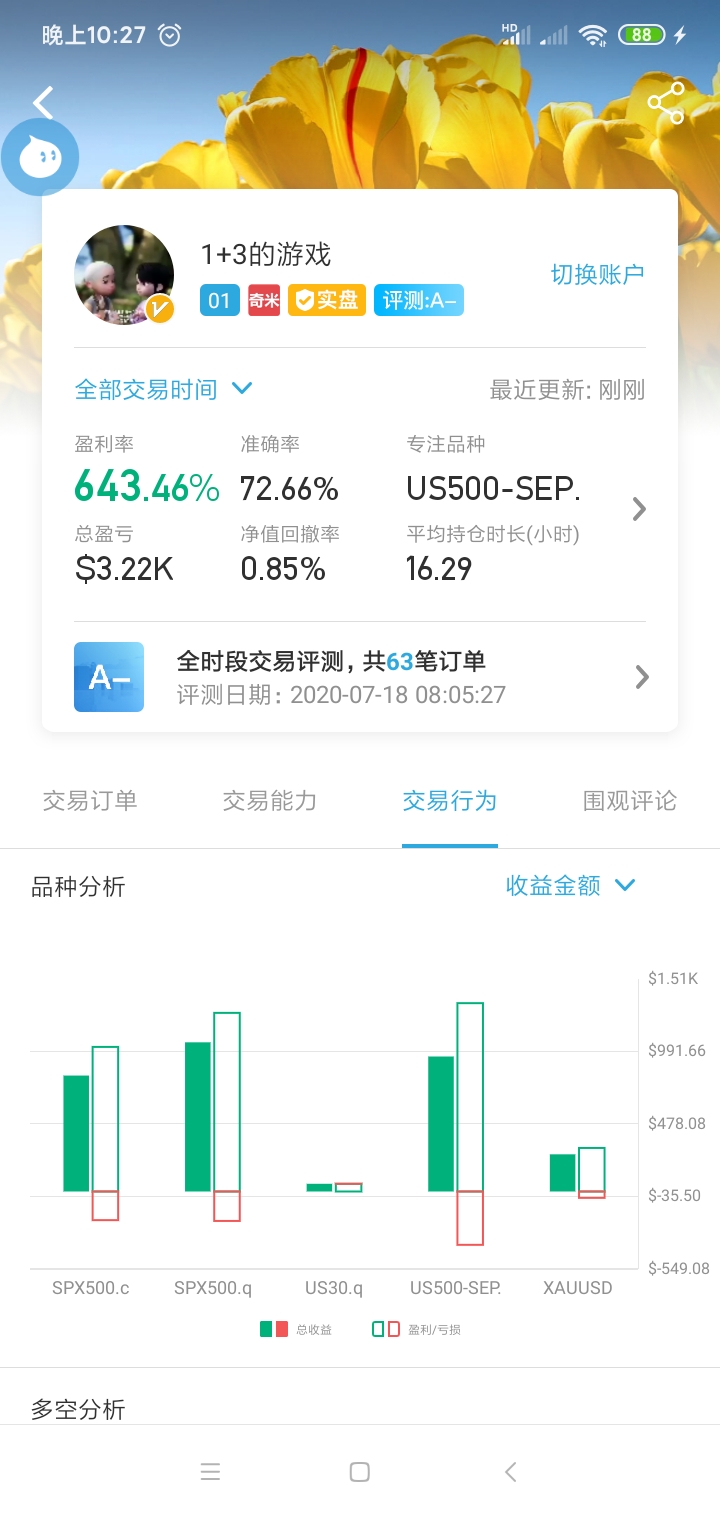Tap the blue floating mascot bubble
Image resolution: width=720 pixels, height=1520 pixels.
tap(40, 157)
